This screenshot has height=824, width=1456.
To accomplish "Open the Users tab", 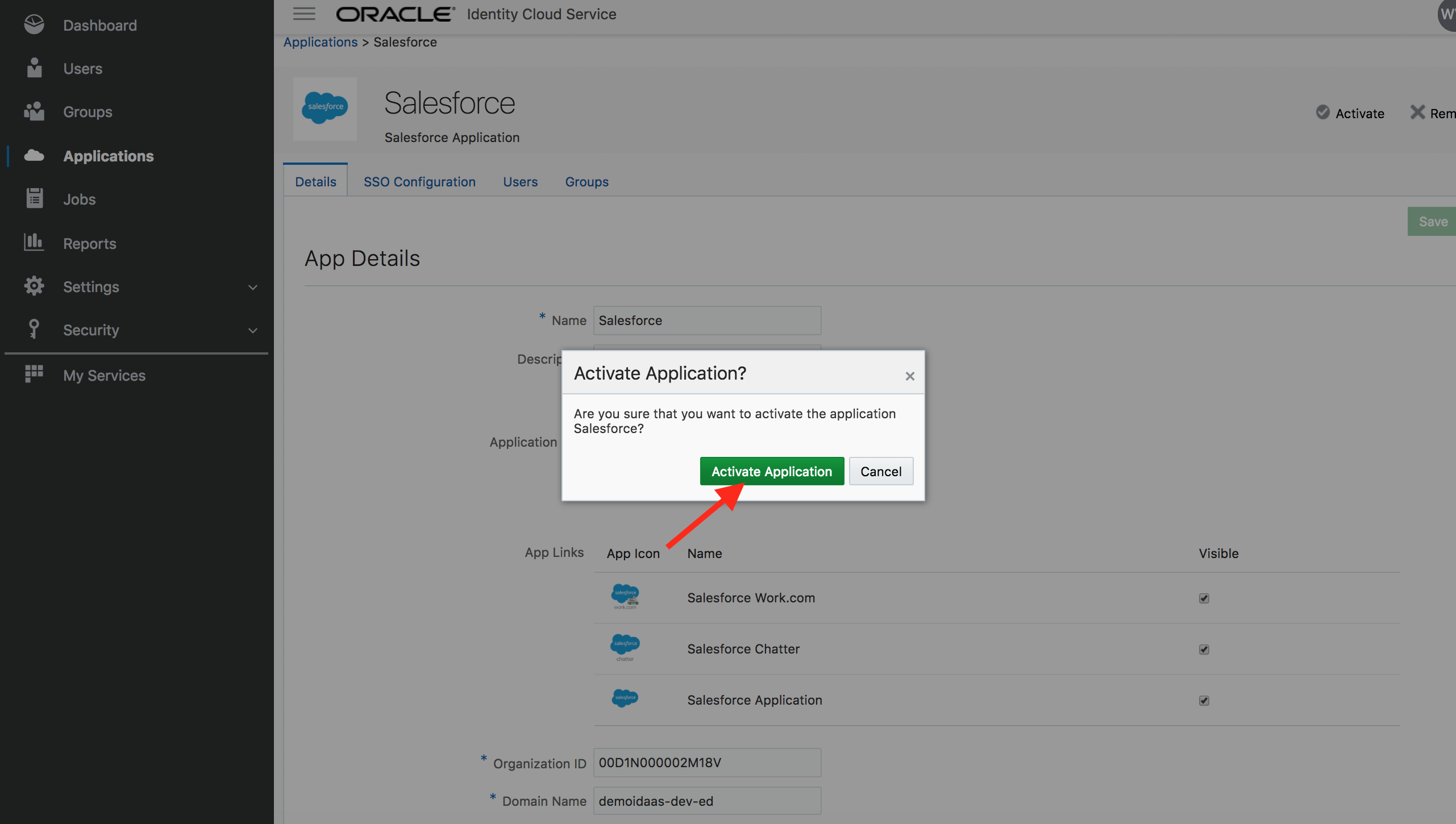I will 520,181.
